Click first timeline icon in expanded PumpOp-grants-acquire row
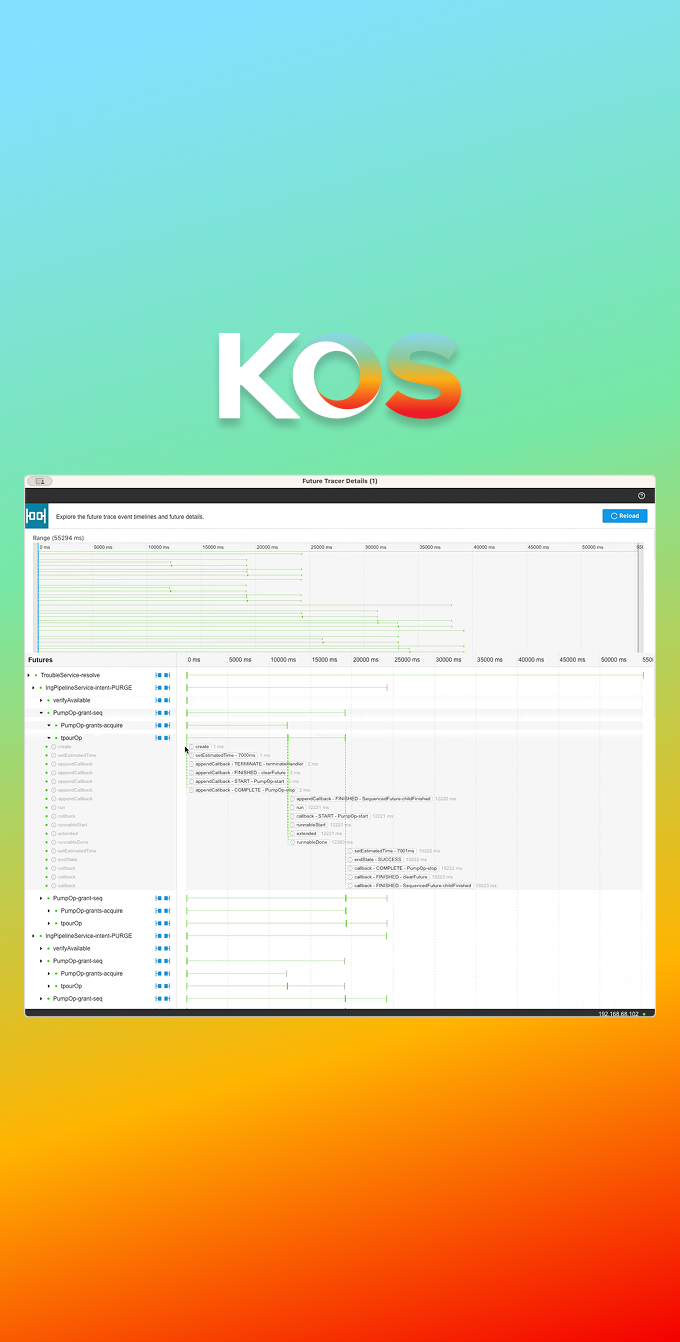Viewport: 680px width, 1342px height. [158, 725]
